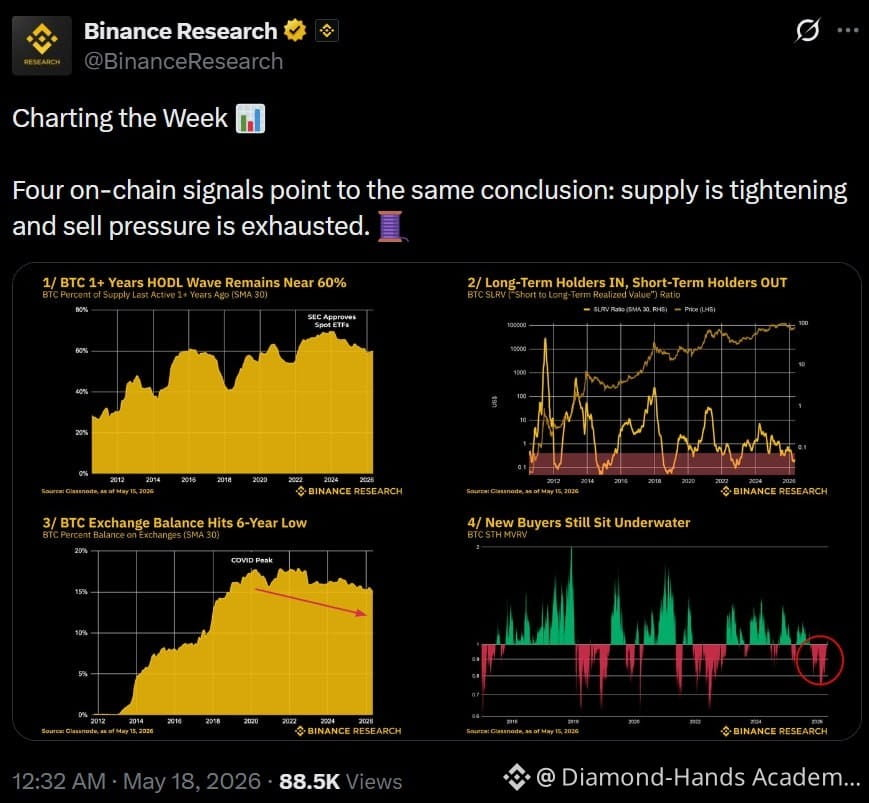Click the 'COVID Peak' chart annotation
Viewport: 869px width, 803px height.
(x=252, y=560)
